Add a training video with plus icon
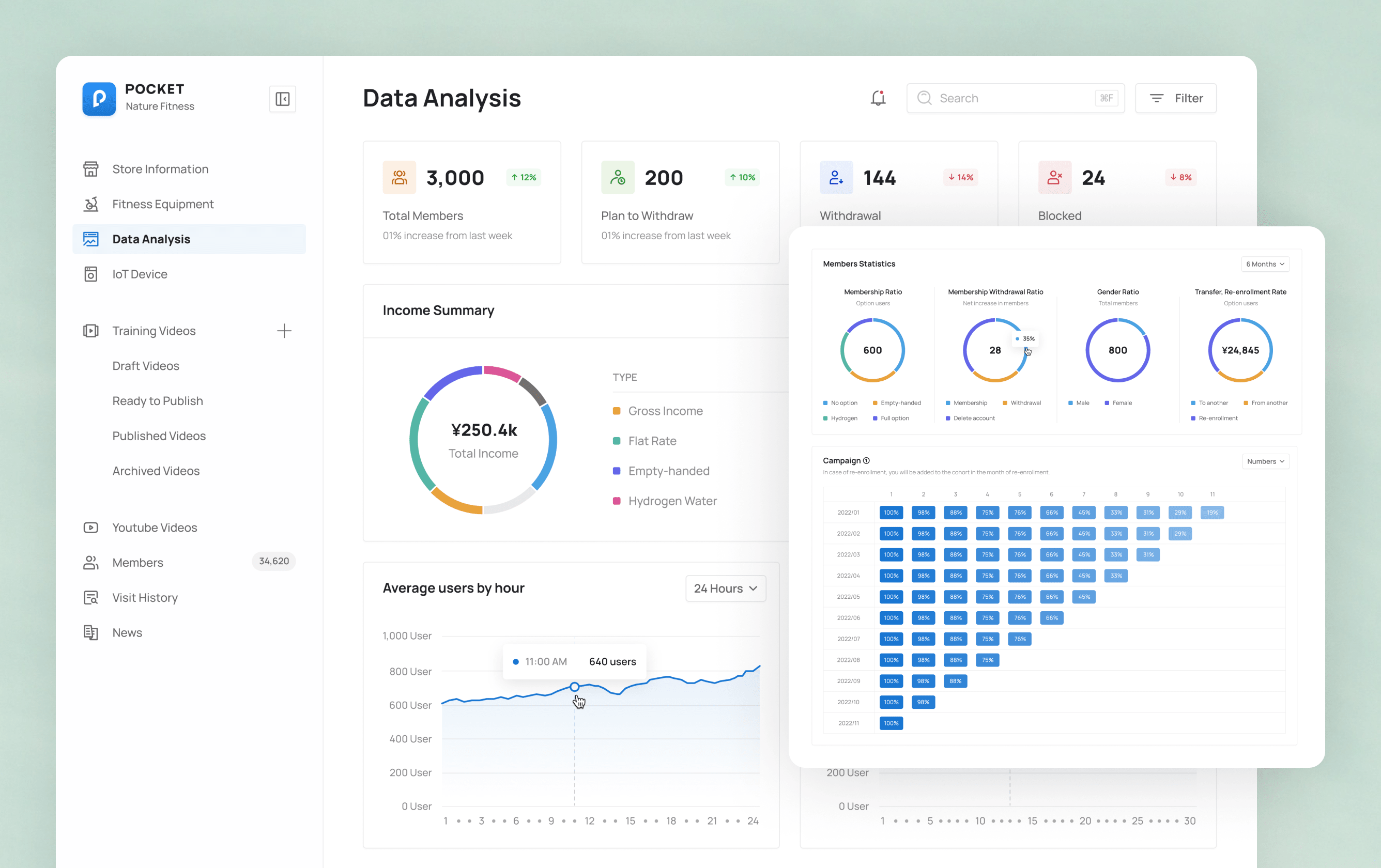The height and width of the screenshot is (868, 1381). point(284,331)
